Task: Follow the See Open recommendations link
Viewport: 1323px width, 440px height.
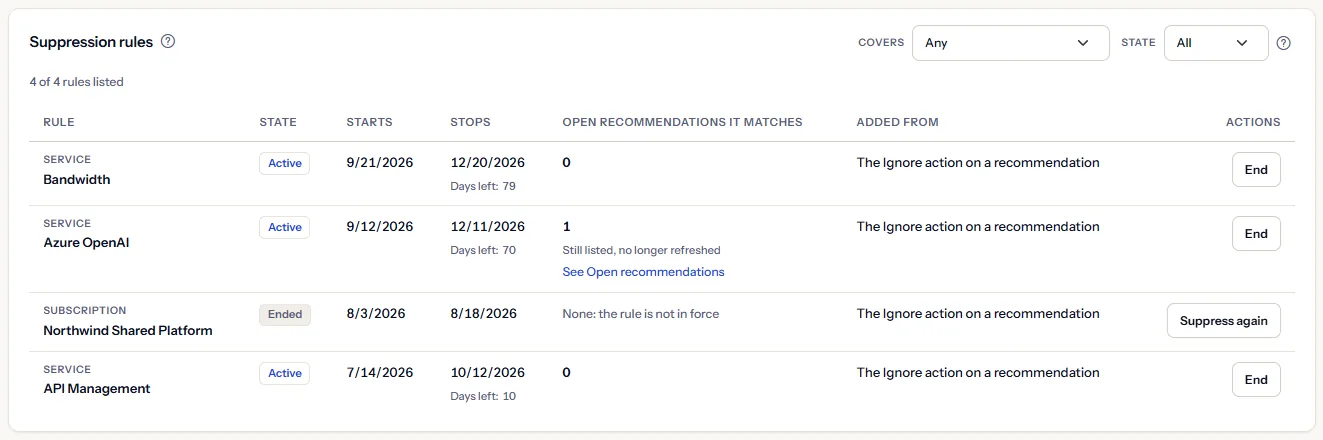Action: [643, 272]
